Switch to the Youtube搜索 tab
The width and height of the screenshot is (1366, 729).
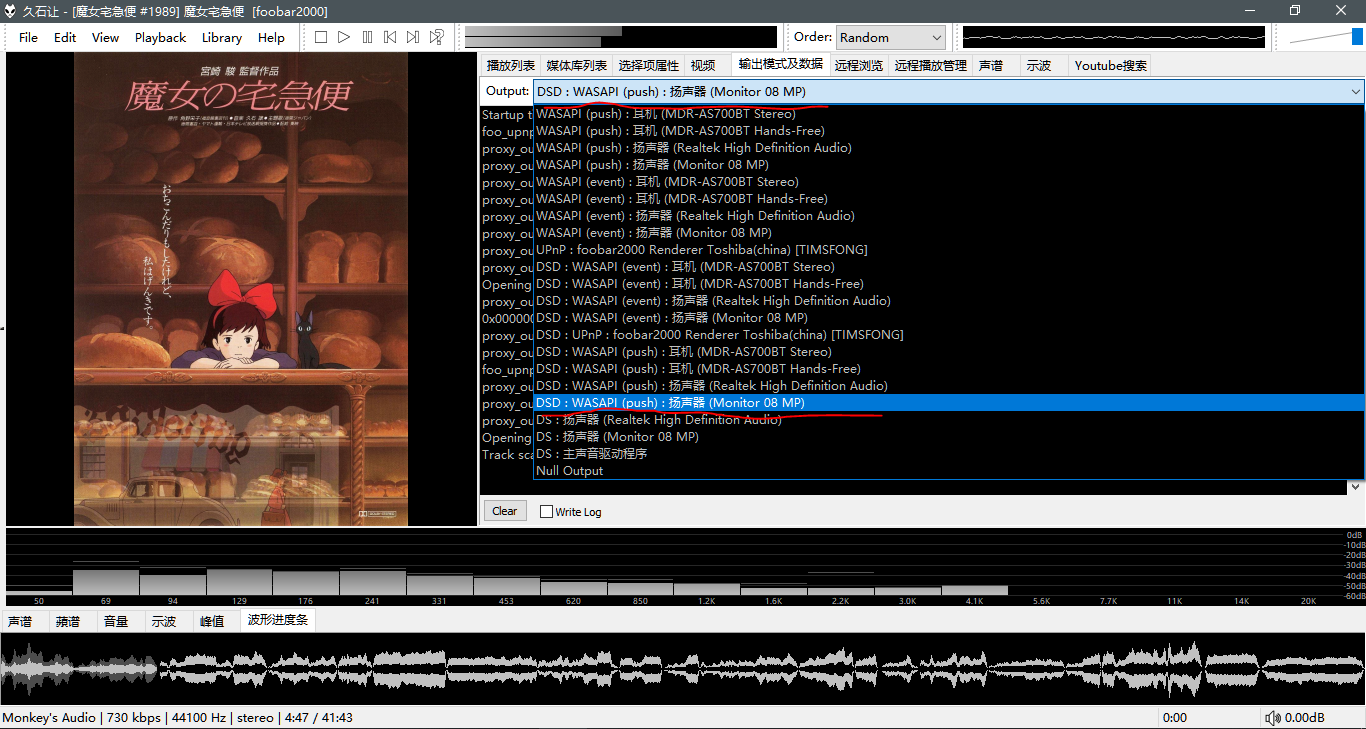tap(1110, 65)
